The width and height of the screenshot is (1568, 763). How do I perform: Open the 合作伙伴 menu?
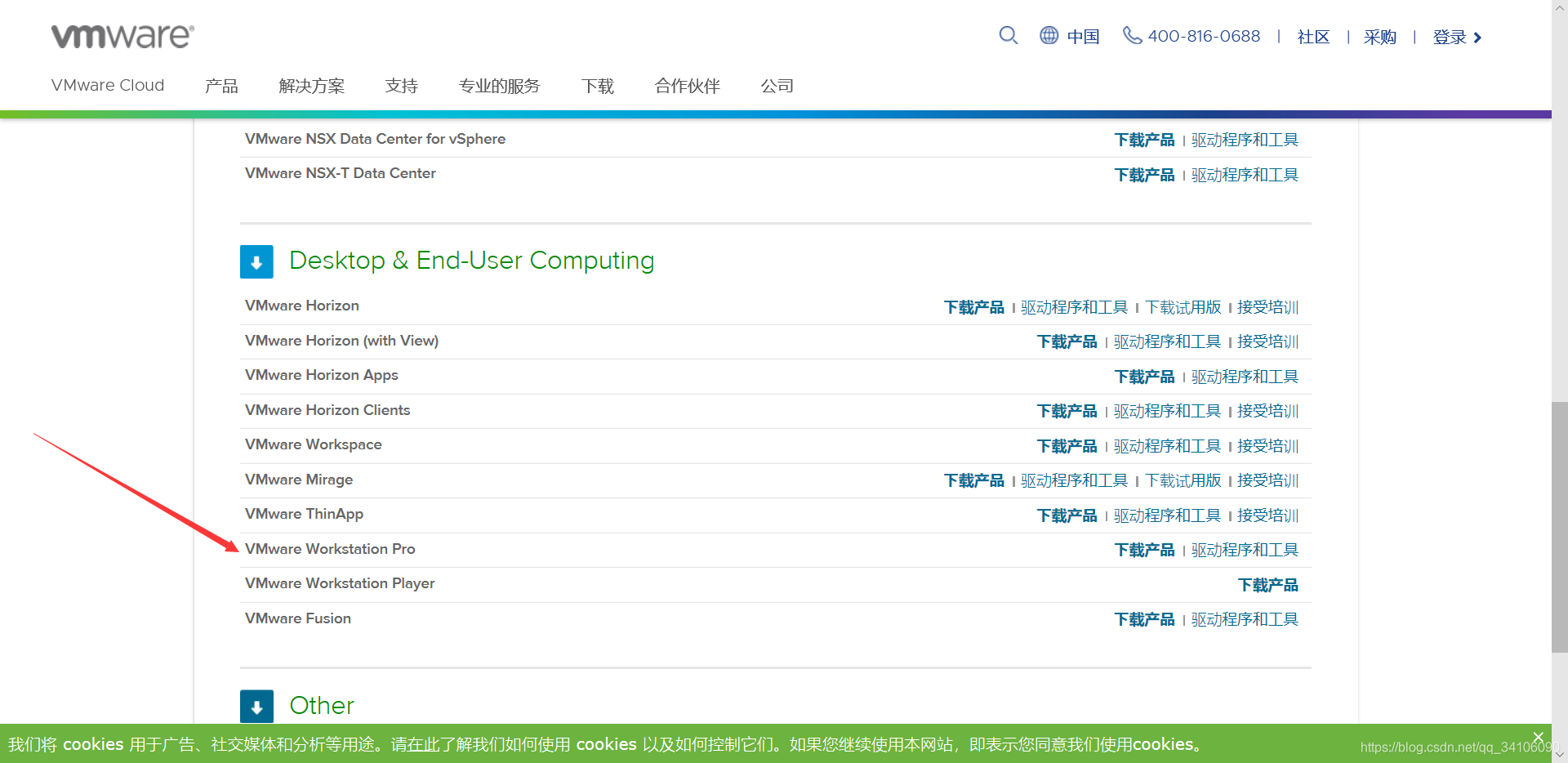click(687, 86)
